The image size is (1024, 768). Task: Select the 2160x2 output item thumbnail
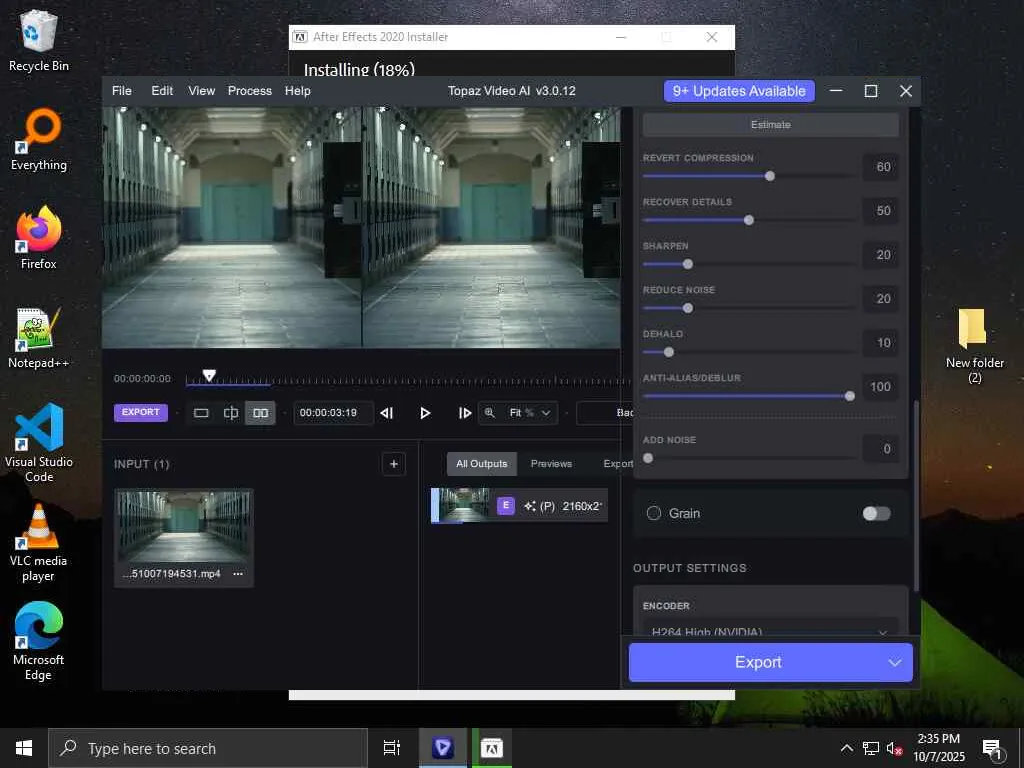coord(464,505)
